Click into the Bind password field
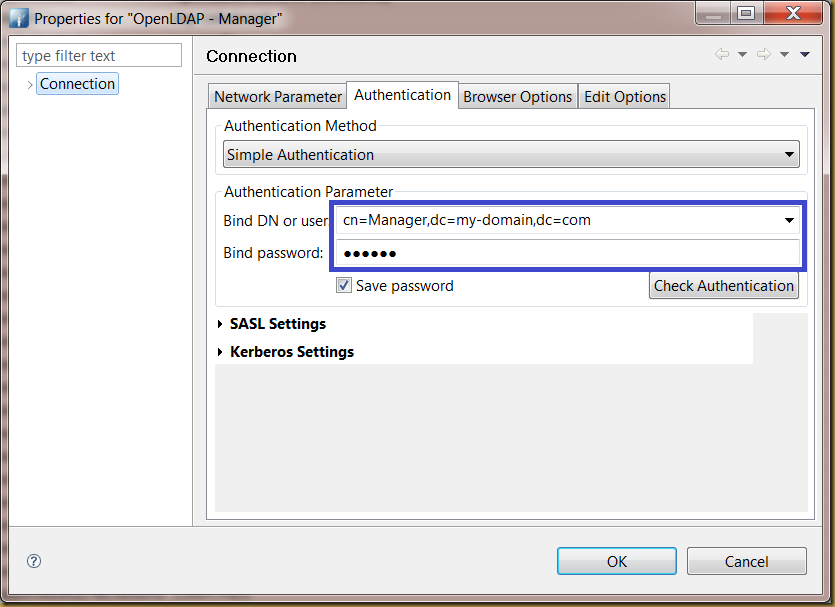This screenshot has height=607, width=835. pyautogui.click(x=568, y=253)
